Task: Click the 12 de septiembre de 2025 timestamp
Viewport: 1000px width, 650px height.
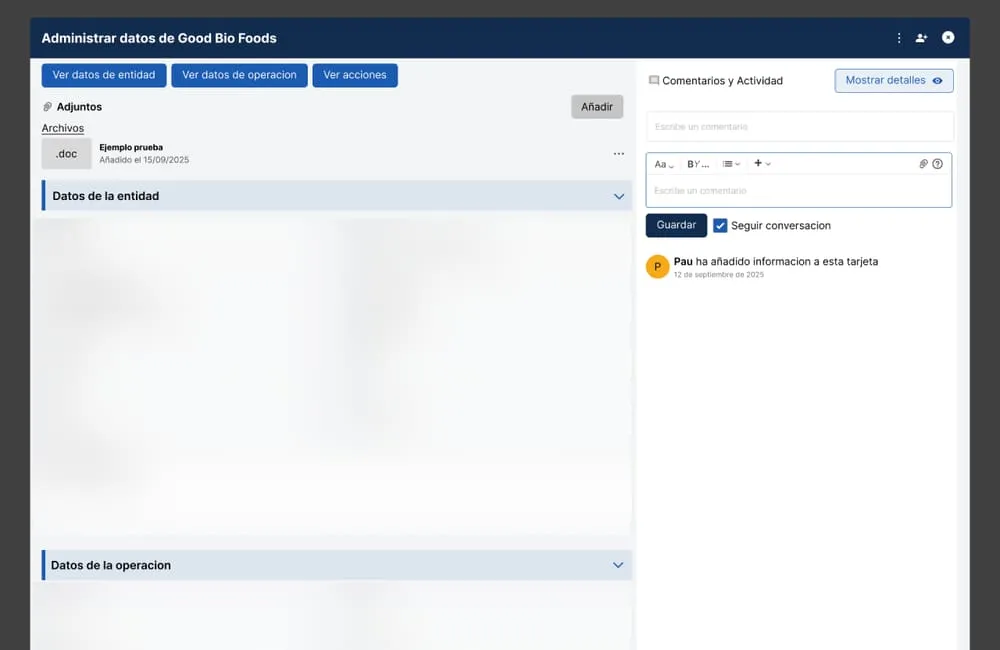Action: 718,275
